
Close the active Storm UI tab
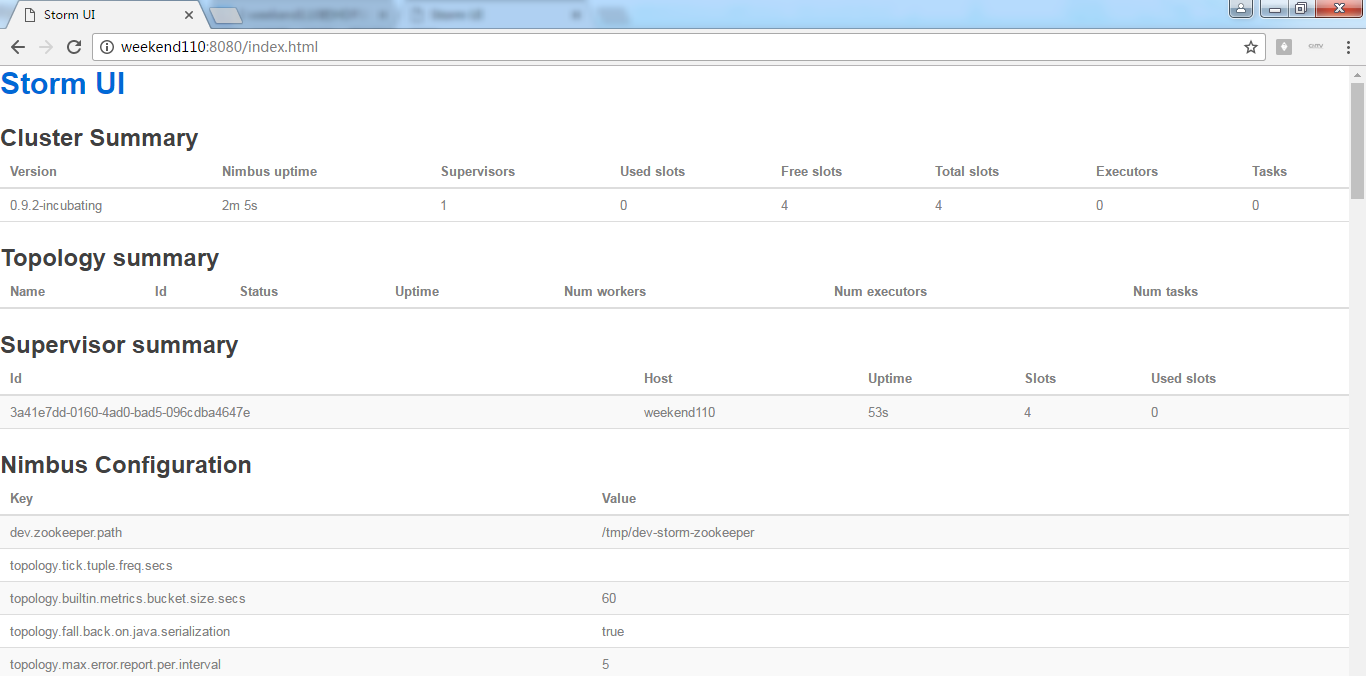click(x=190, y=15)
